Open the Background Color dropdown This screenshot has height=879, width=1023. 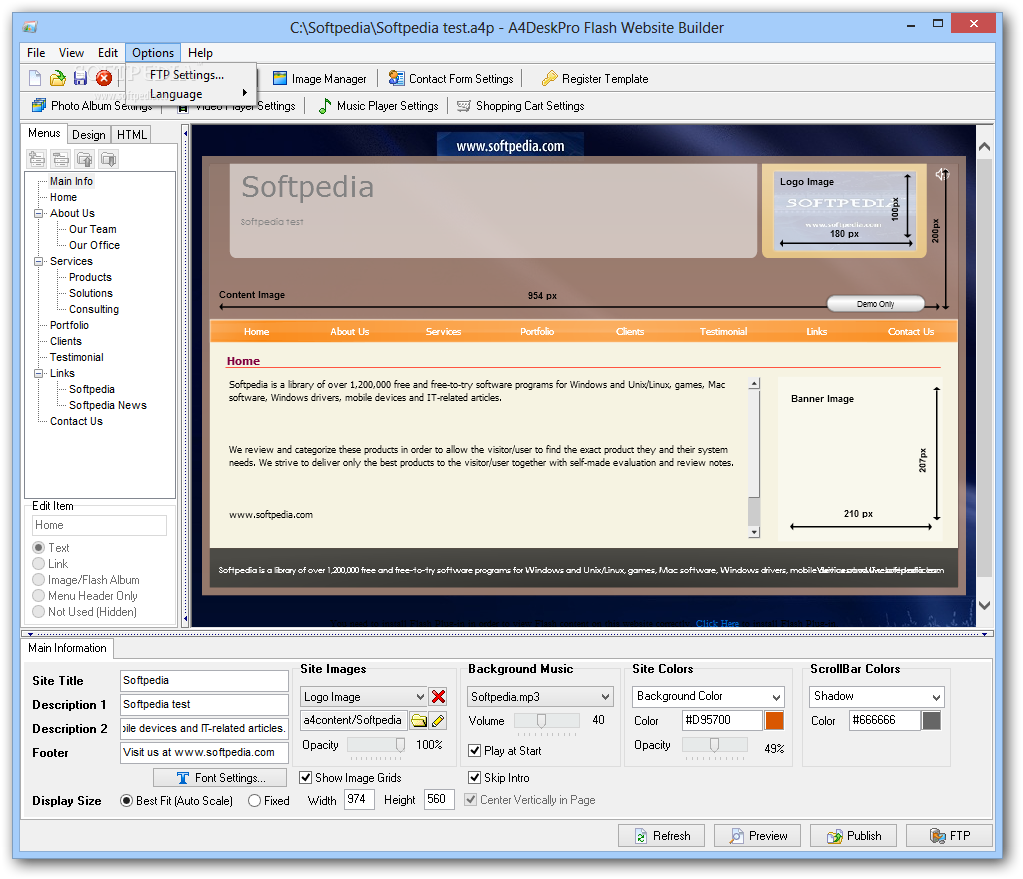tap(708, 696)
